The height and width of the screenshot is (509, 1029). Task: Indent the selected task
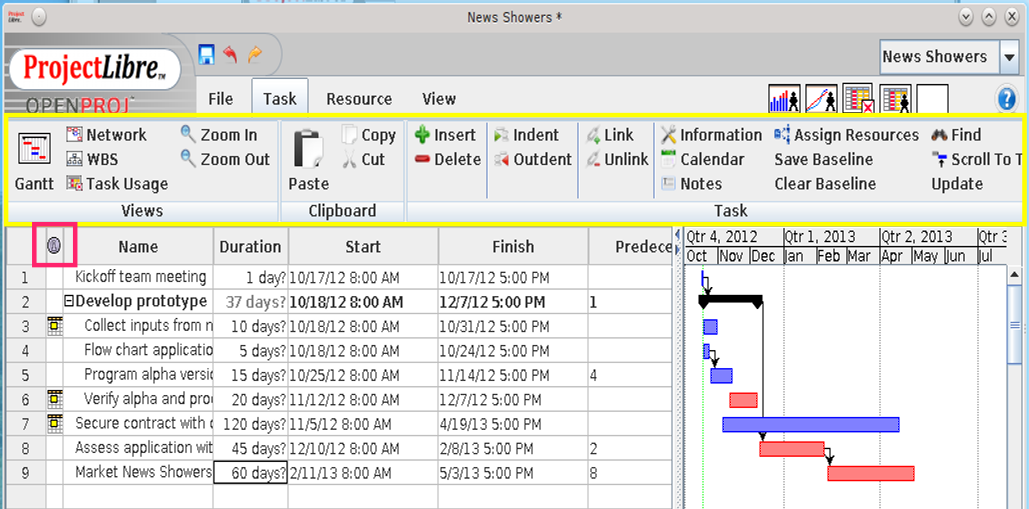[x=526, y=135]
